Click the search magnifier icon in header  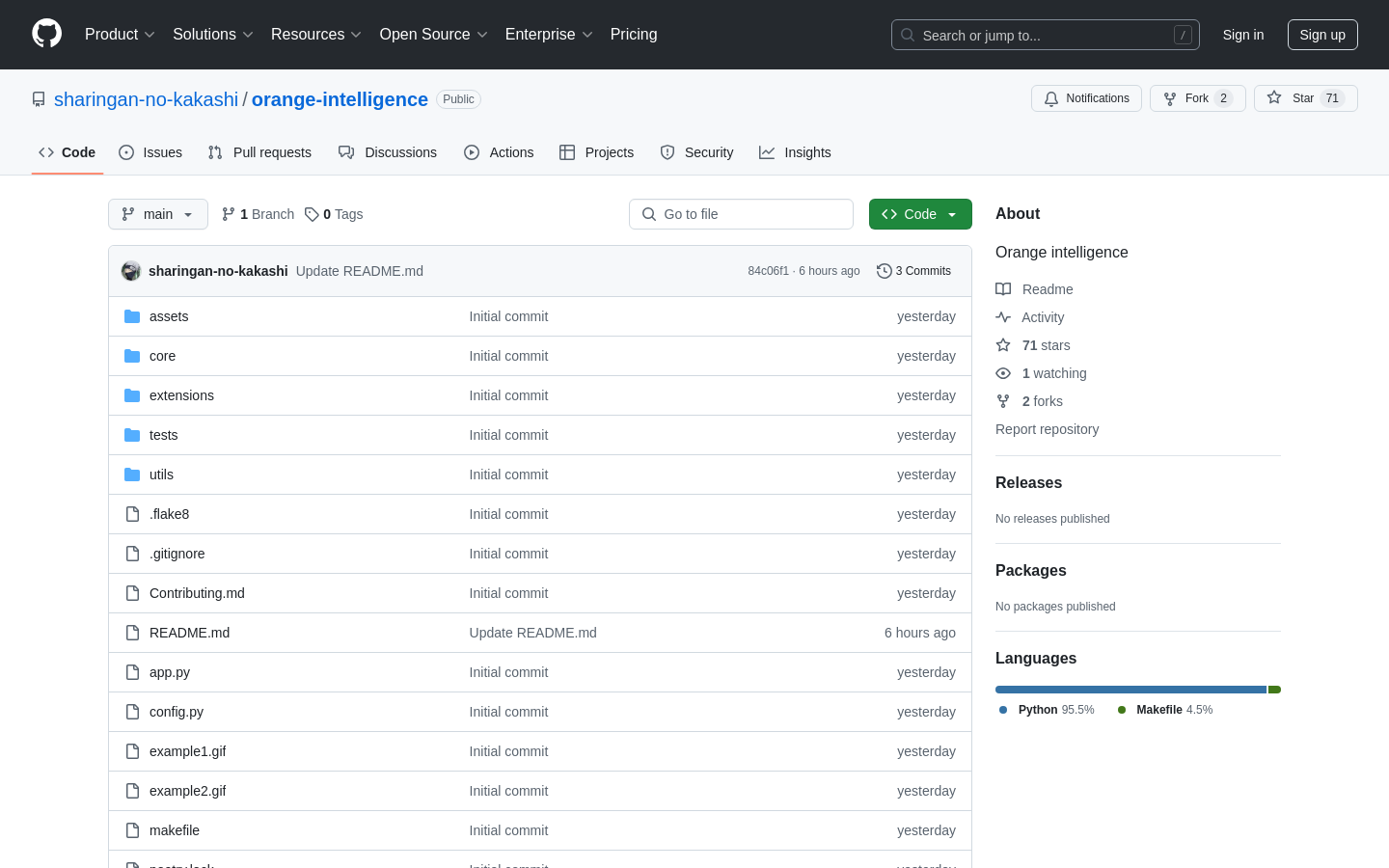click(908, 35)
